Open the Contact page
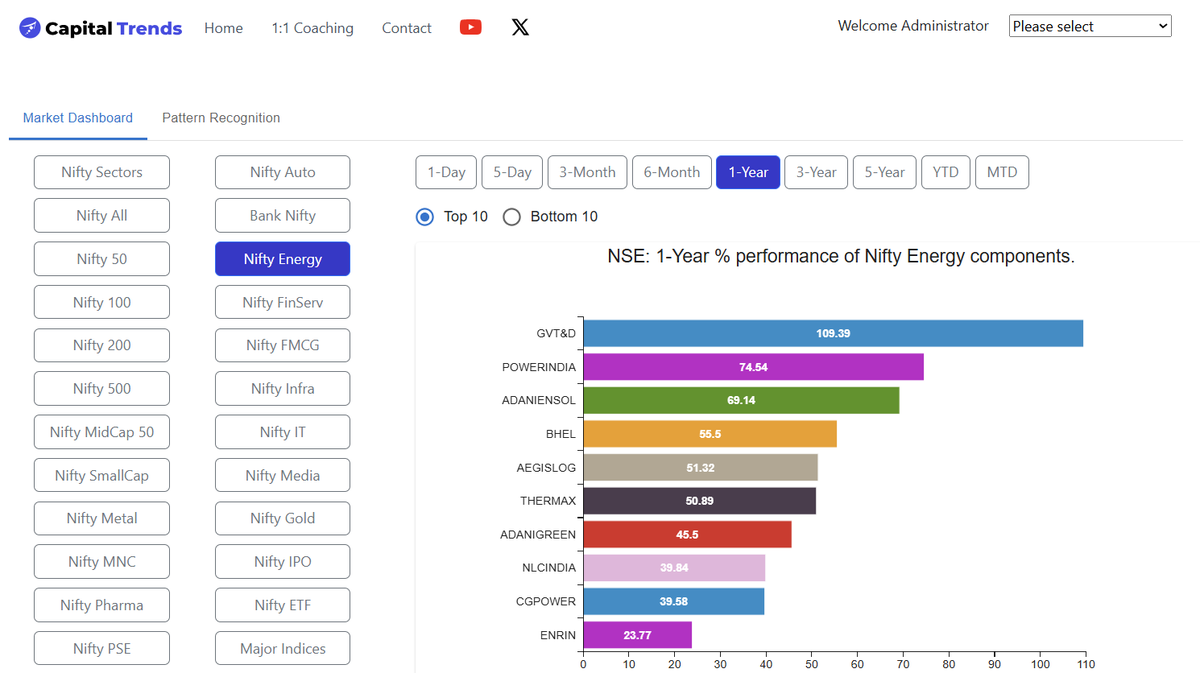This screenshot has height=673, width=1200. (406, 28)
